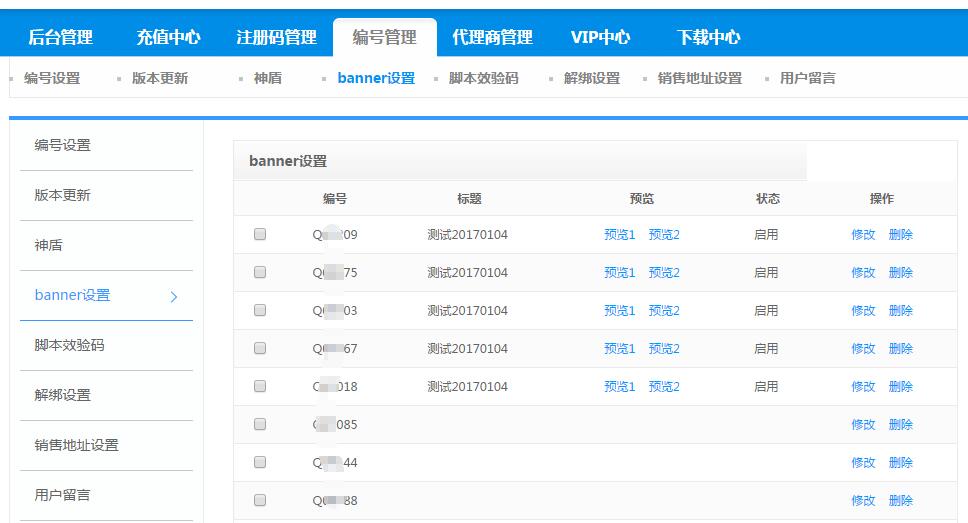
Task: Open the VIP中心 tab
Action: point(600,37)
